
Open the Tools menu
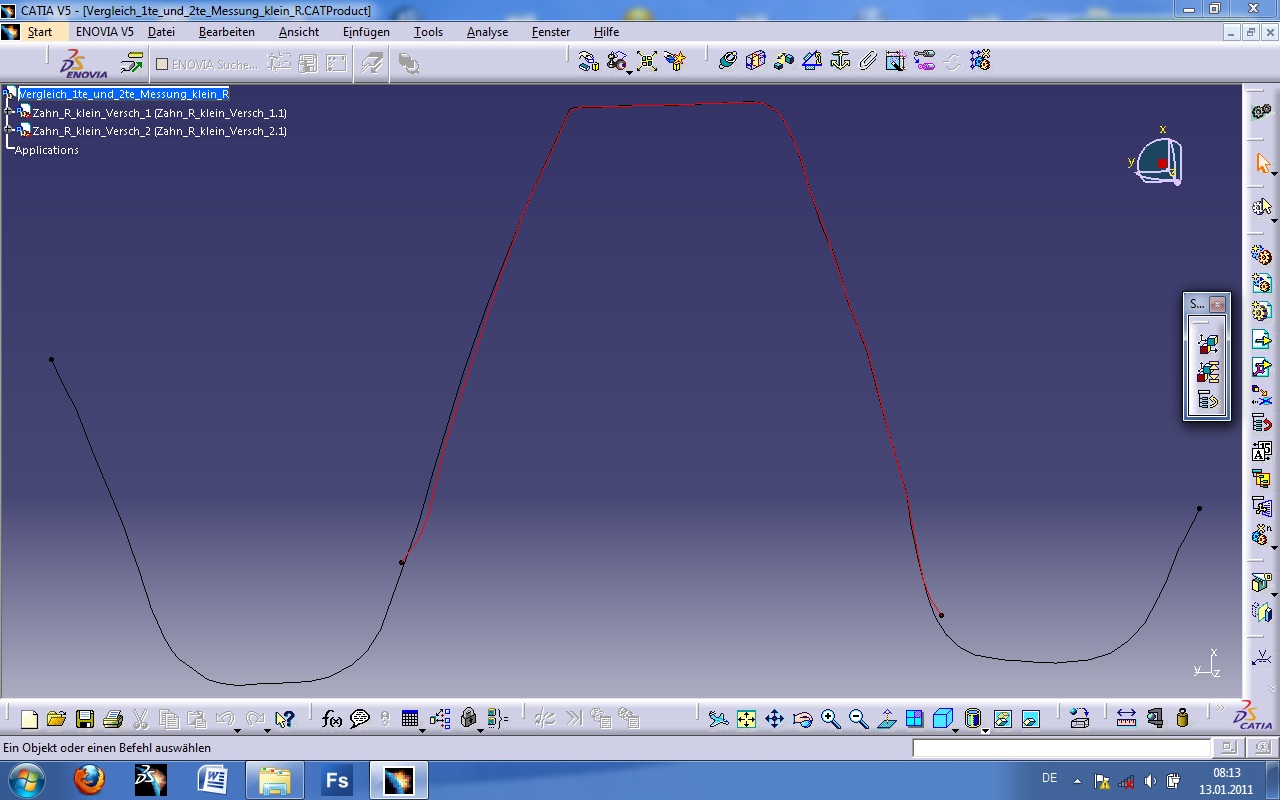point(428,32)
